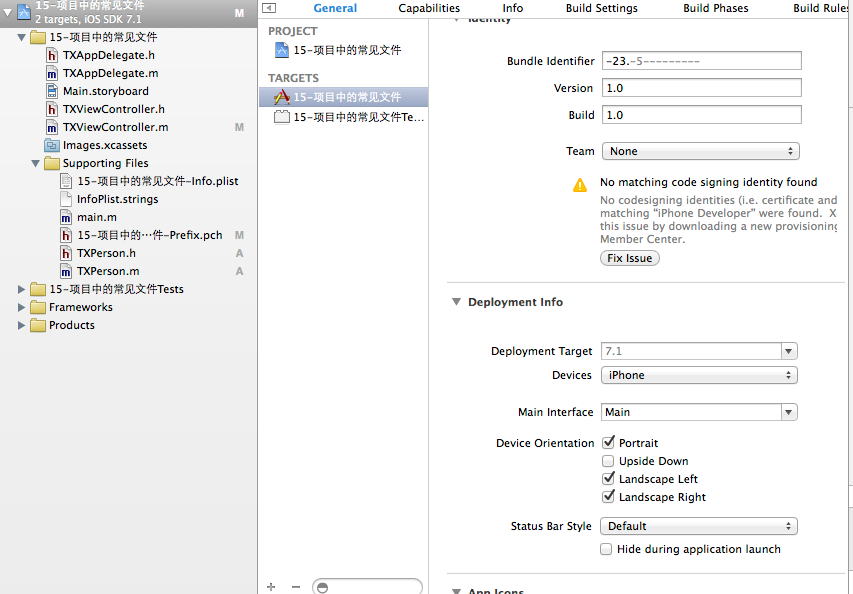Screen dimensions: 853x594
Task: Select the Images.xcassets file name
Action: click(105, 145)
